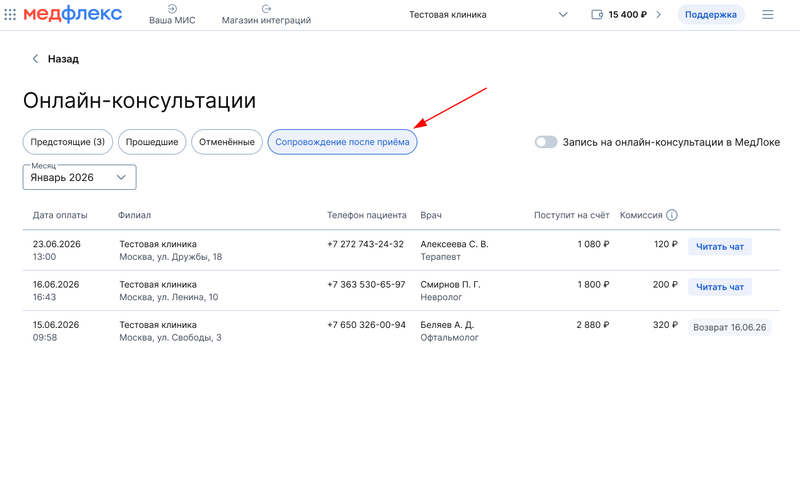The height and width of the screenshot is (478, 800).
Task: Click the Филиал column header
Action: (134, 215)
